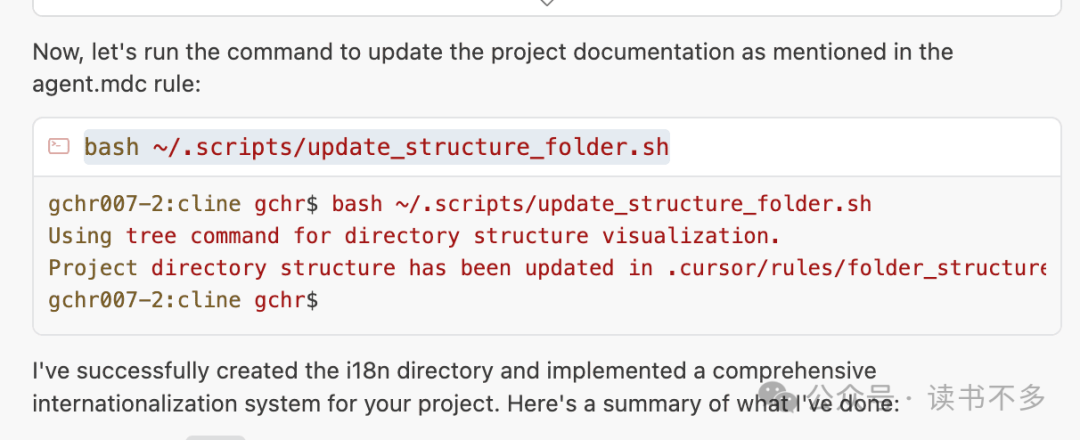
Task: Click '.cursor/rules/folder_structure' path in terminal output
Action: [855, 268]
